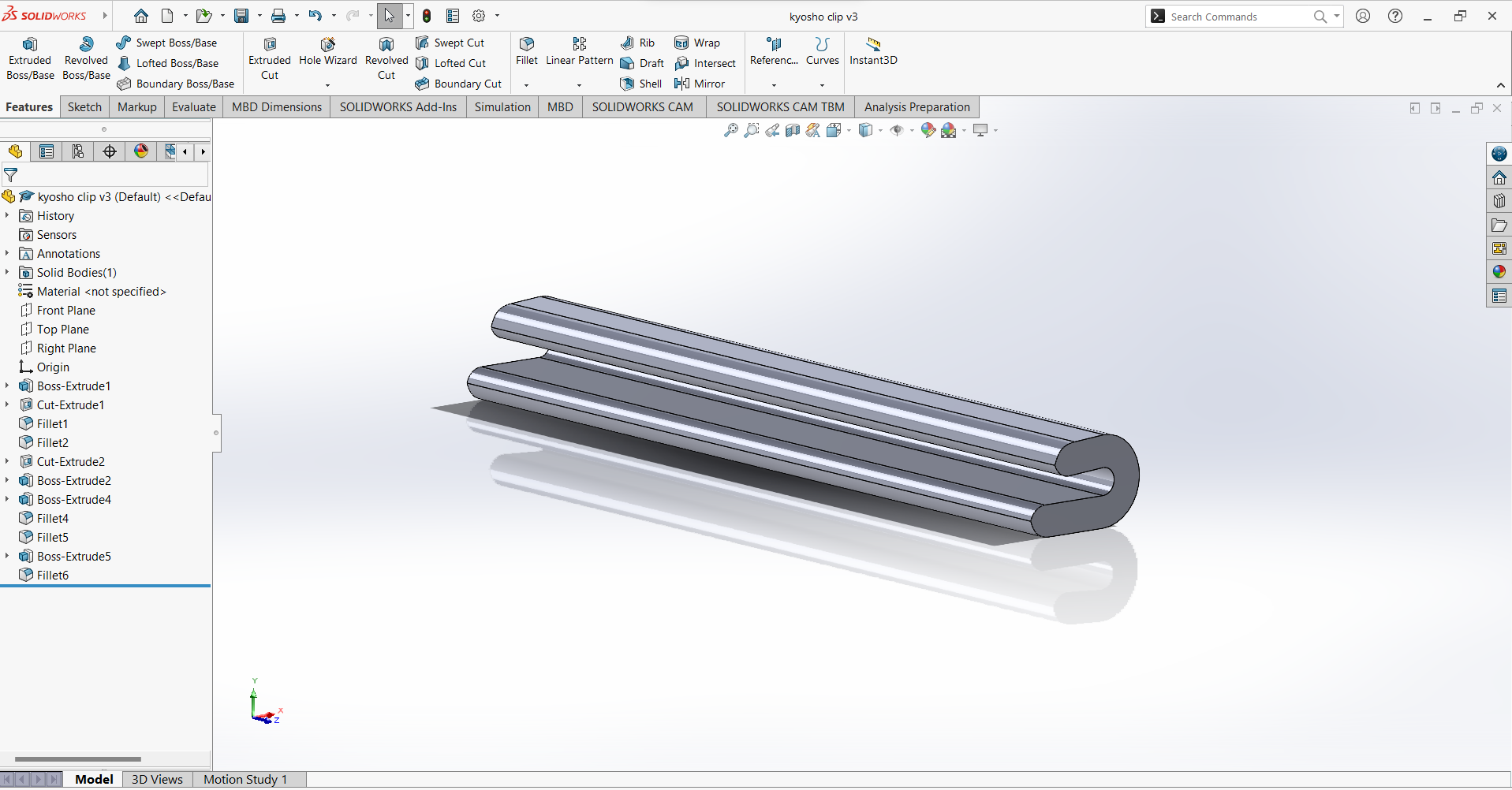Switch to the Sketch tab
Image resolution: width=1512 pixels, height=790 pixels.
(84, 107)
